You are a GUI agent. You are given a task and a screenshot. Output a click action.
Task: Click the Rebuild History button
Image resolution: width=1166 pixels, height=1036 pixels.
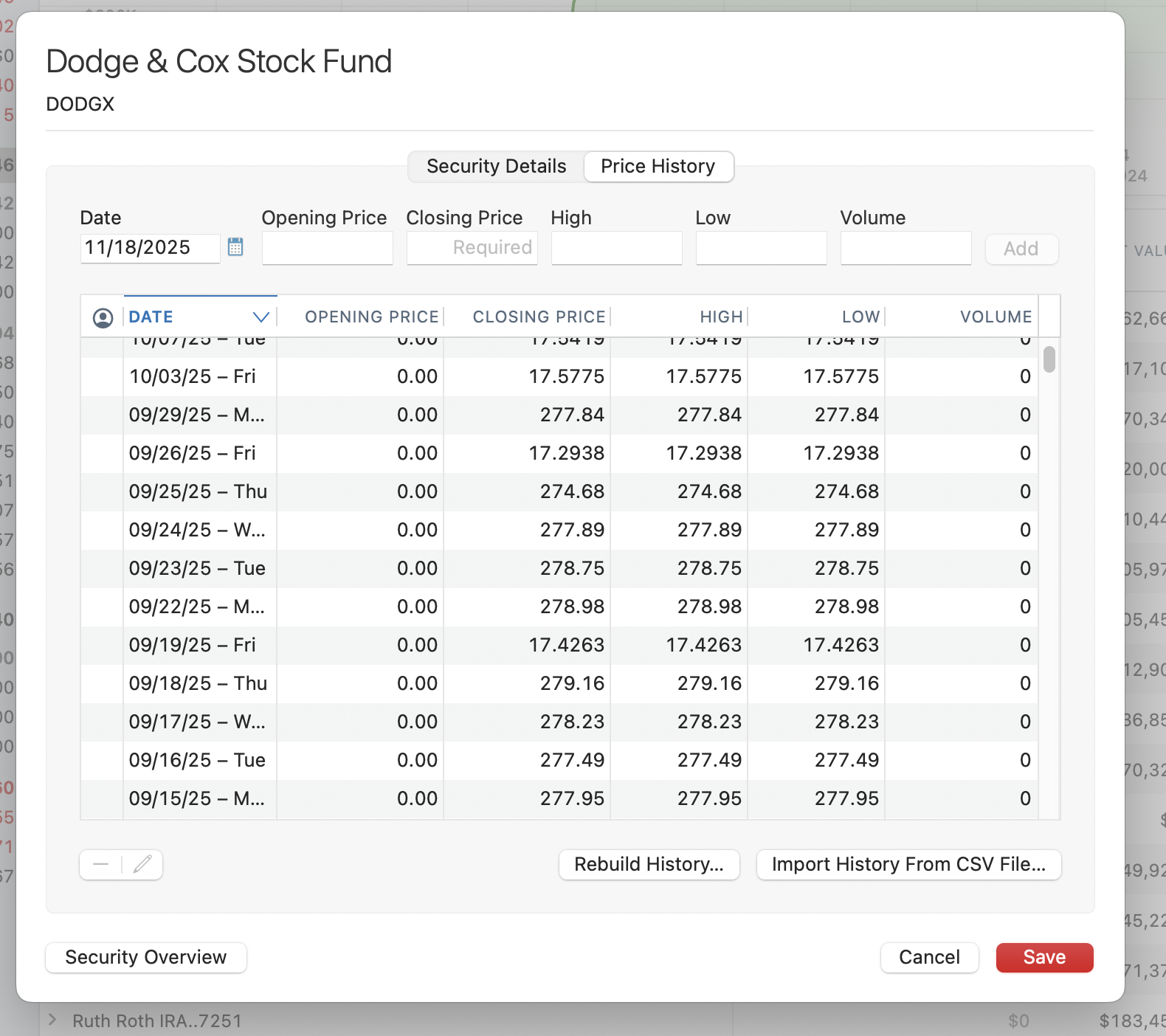click(649, 865)
